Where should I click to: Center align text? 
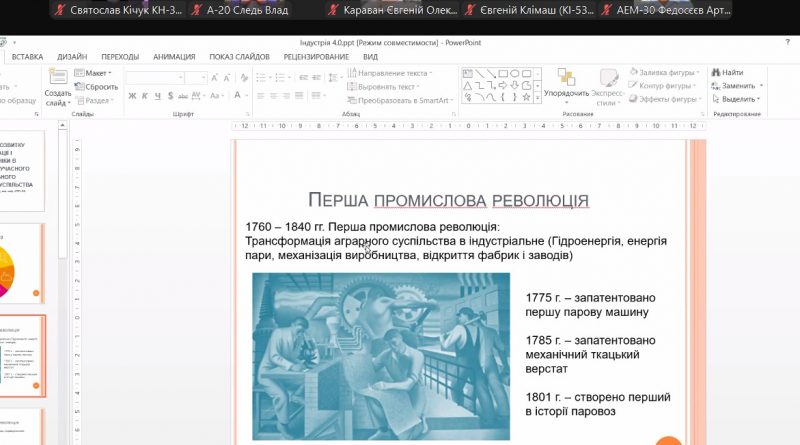pyautogui.click(x=273, y=96)
